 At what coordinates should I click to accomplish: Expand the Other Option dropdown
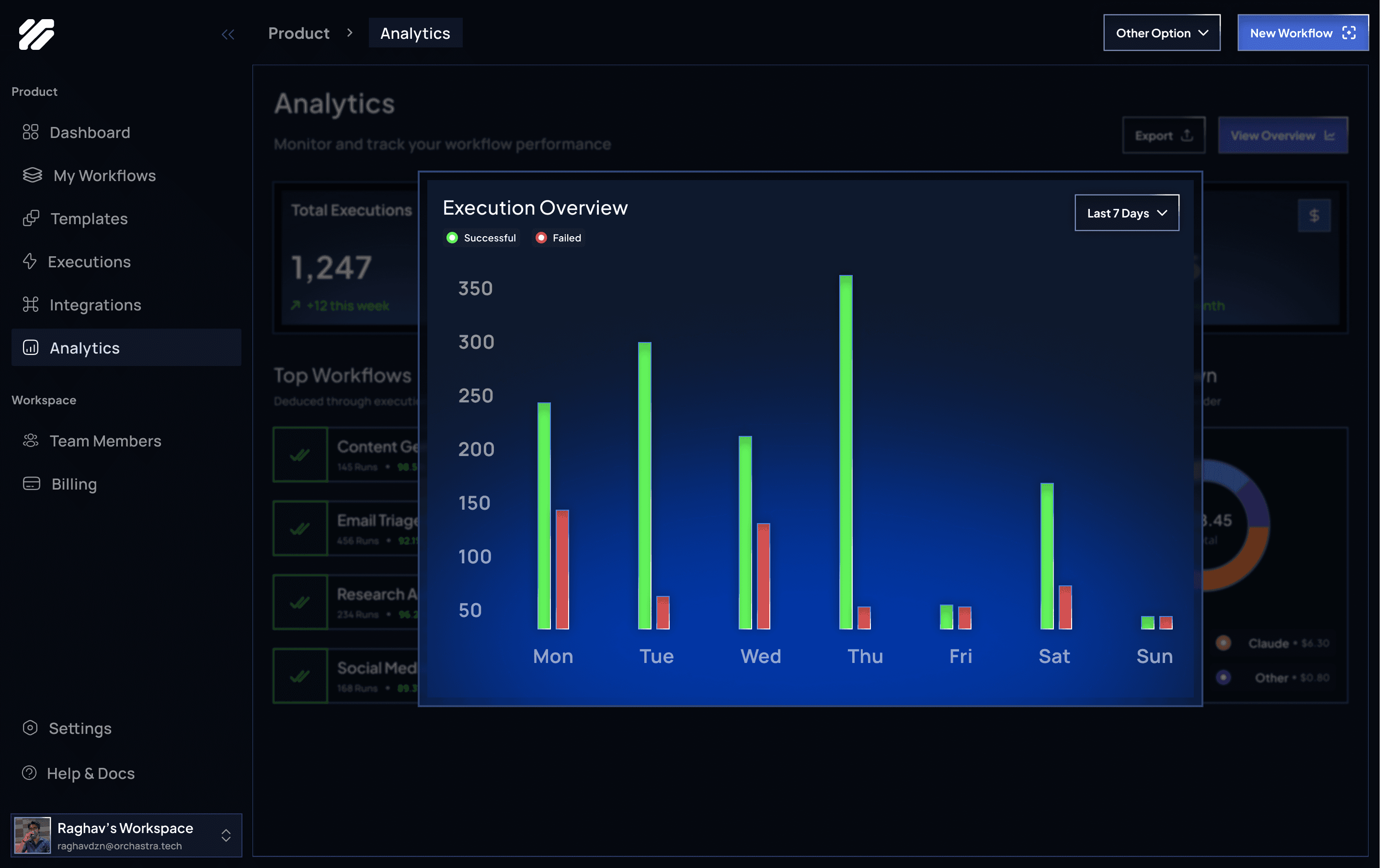coord(1161,33)
